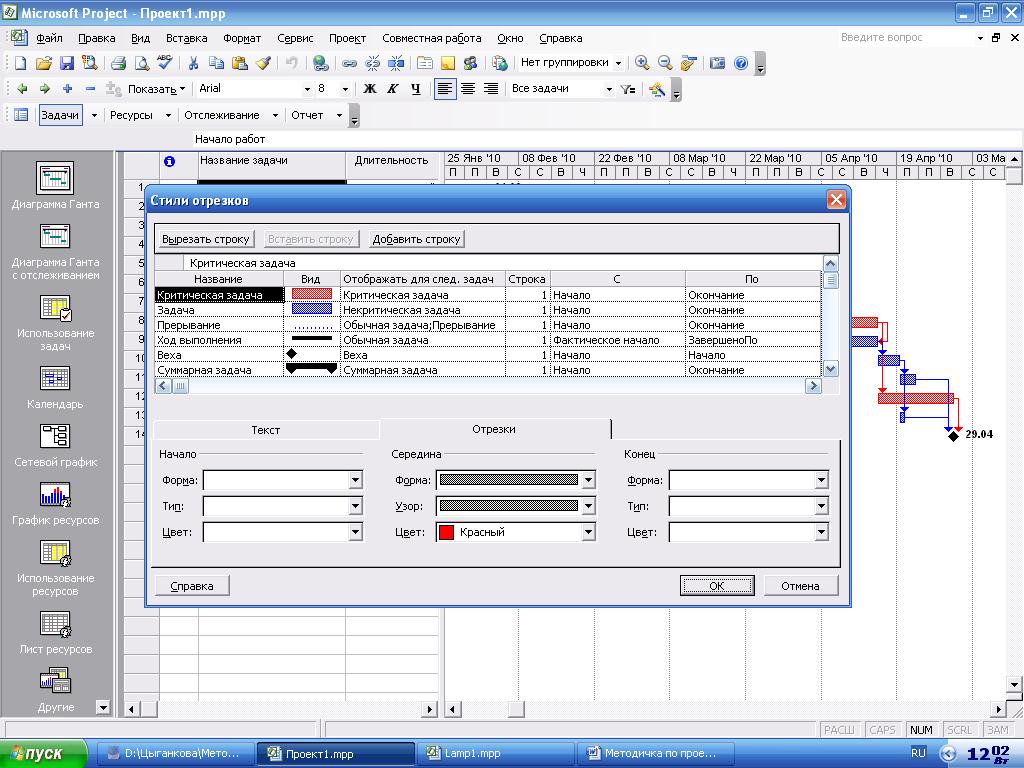Open the Сервис menu
Screen dimensions: 1024x768
click(x=295, y=39)
